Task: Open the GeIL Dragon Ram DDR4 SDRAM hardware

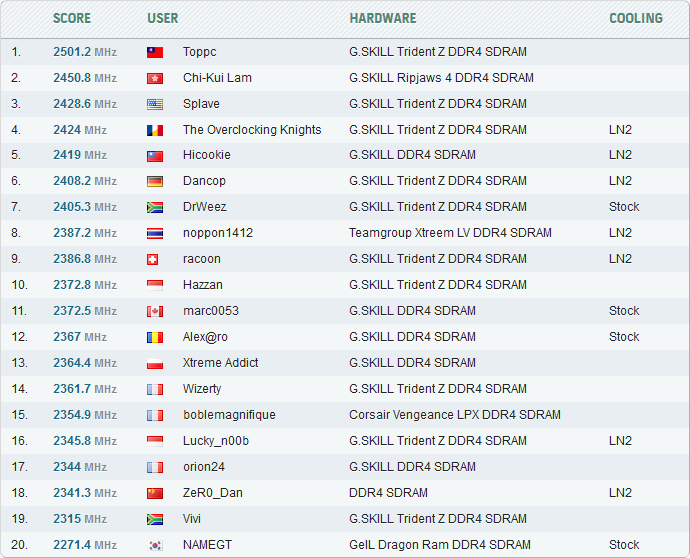Action: point(440,545)
